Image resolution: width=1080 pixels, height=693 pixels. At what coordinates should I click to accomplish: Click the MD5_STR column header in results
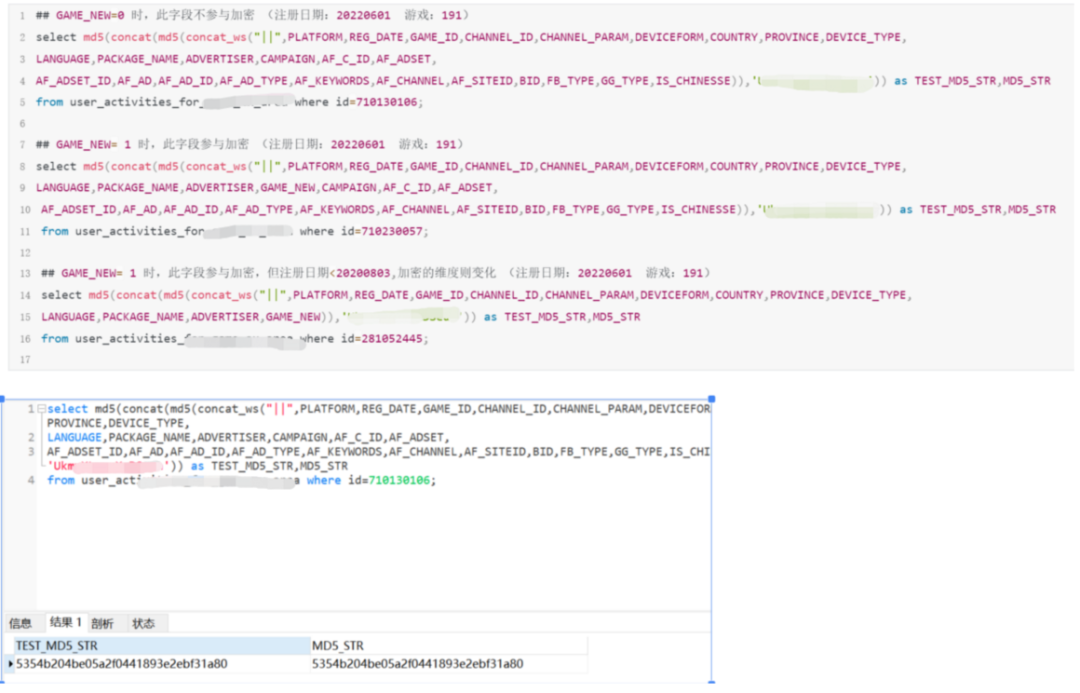pos(449,645)
